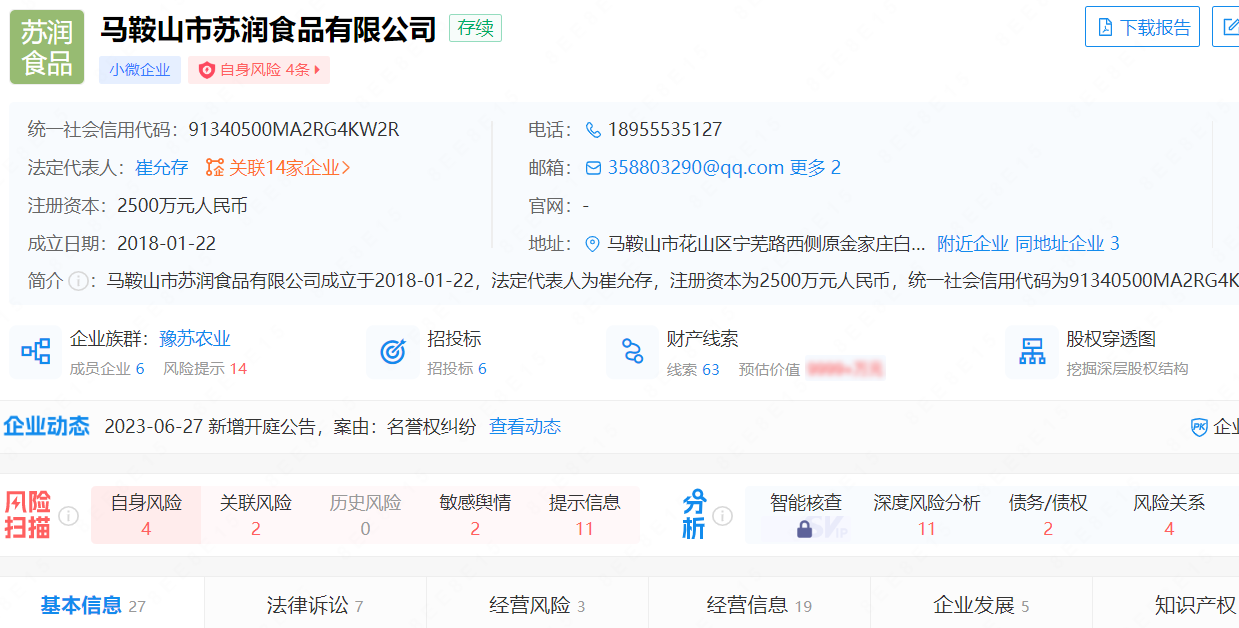
Task: Switch to 基本信息 27 tab
Action: coord(93,605)
